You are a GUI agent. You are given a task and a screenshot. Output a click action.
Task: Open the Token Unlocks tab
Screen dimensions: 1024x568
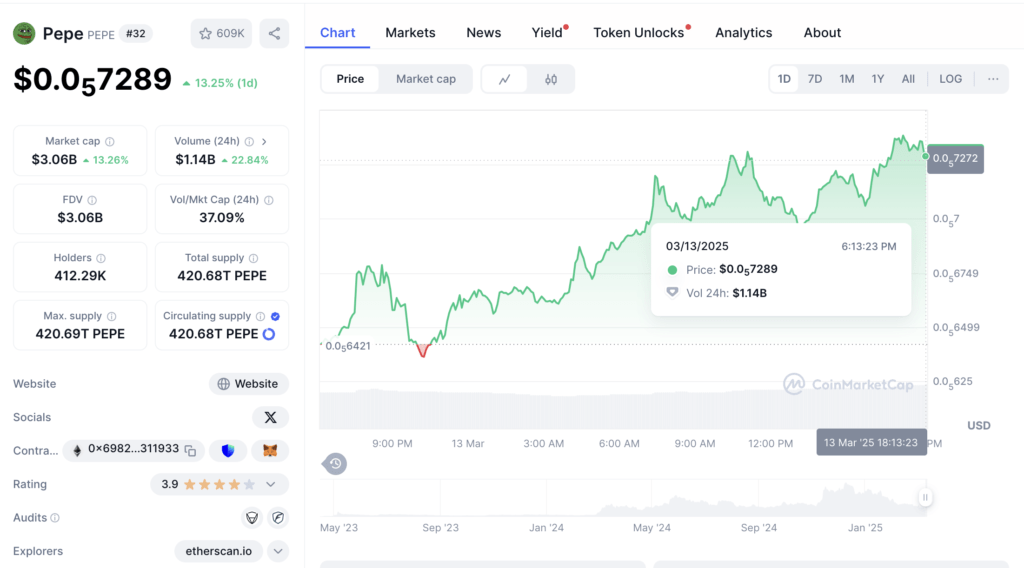639,33
